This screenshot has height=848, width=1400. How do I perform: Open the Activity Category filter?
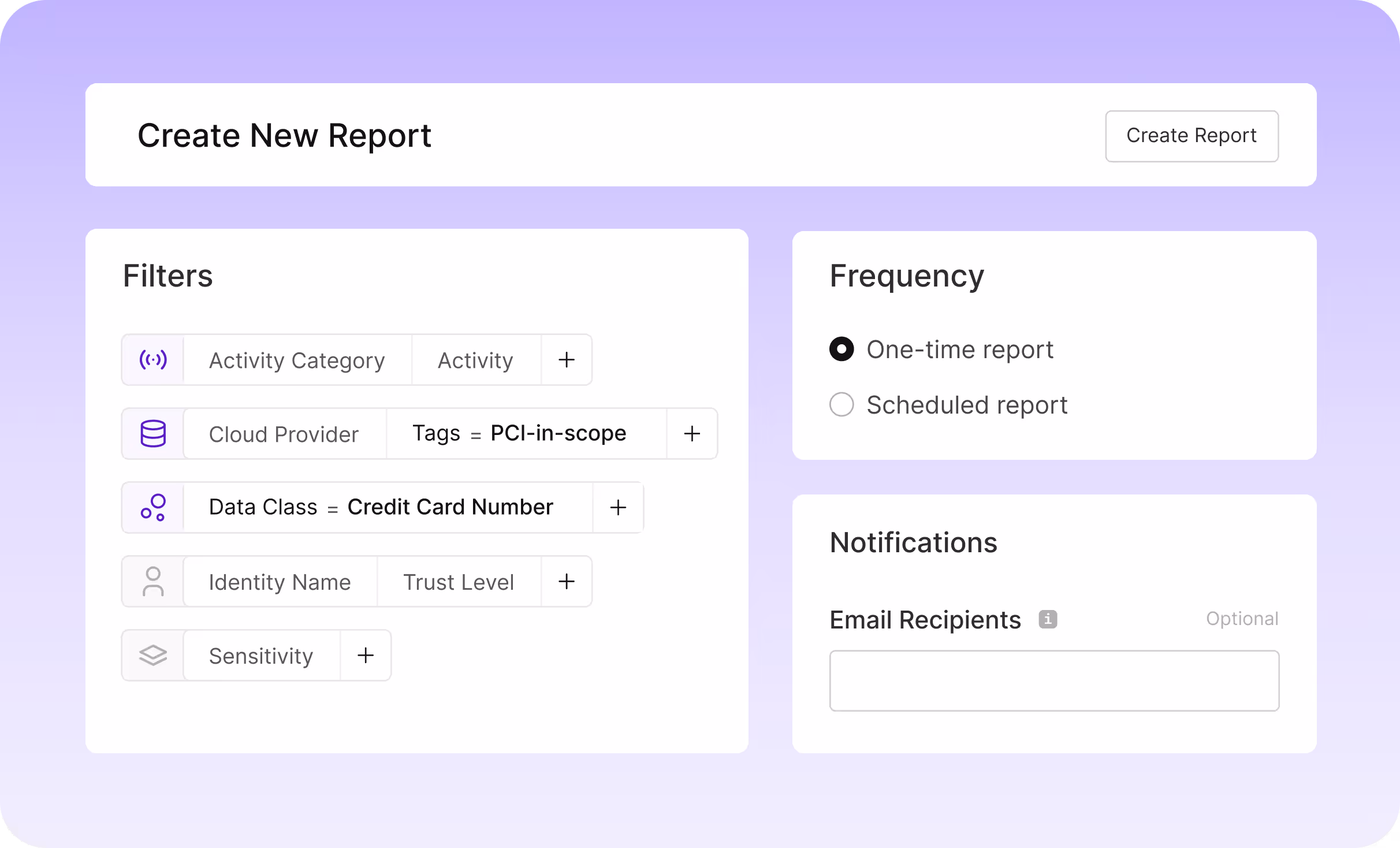pyautogui.click(x=297, y=360)
